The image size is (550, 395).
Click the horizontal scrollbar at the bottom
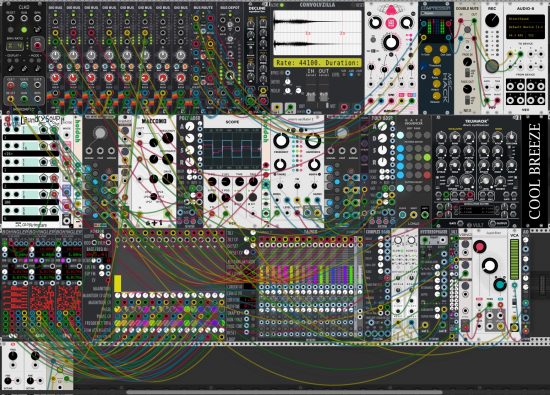click(x=284, y=392)
